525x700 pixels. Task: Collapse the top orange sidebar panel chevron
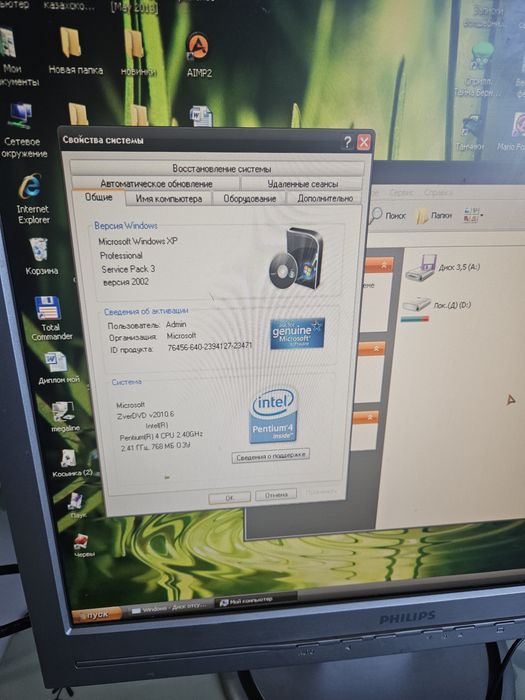(383, 266)
